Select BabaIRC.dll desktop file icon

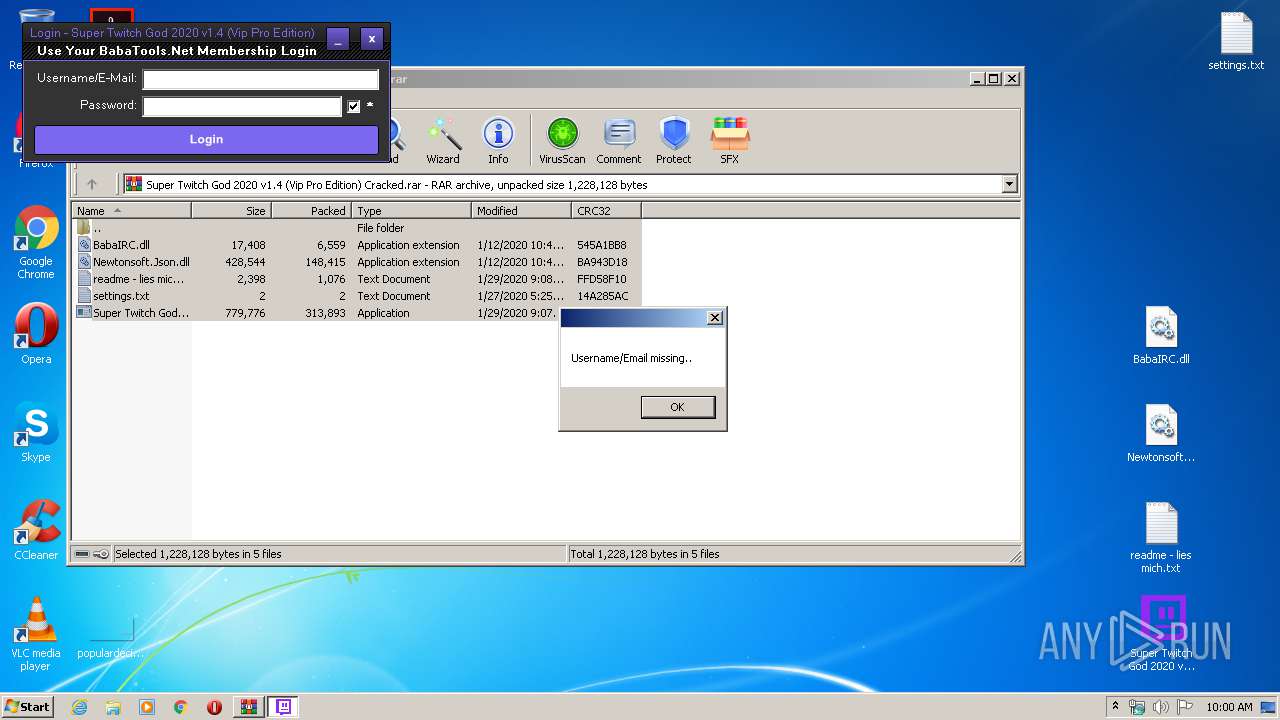(1161, 336)
